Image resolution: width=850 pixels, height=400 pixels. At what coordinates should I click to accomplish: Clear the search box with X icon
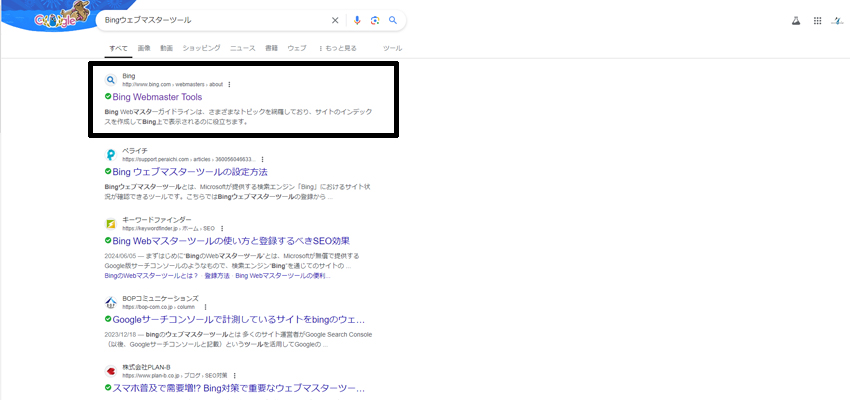coord(335,21)
